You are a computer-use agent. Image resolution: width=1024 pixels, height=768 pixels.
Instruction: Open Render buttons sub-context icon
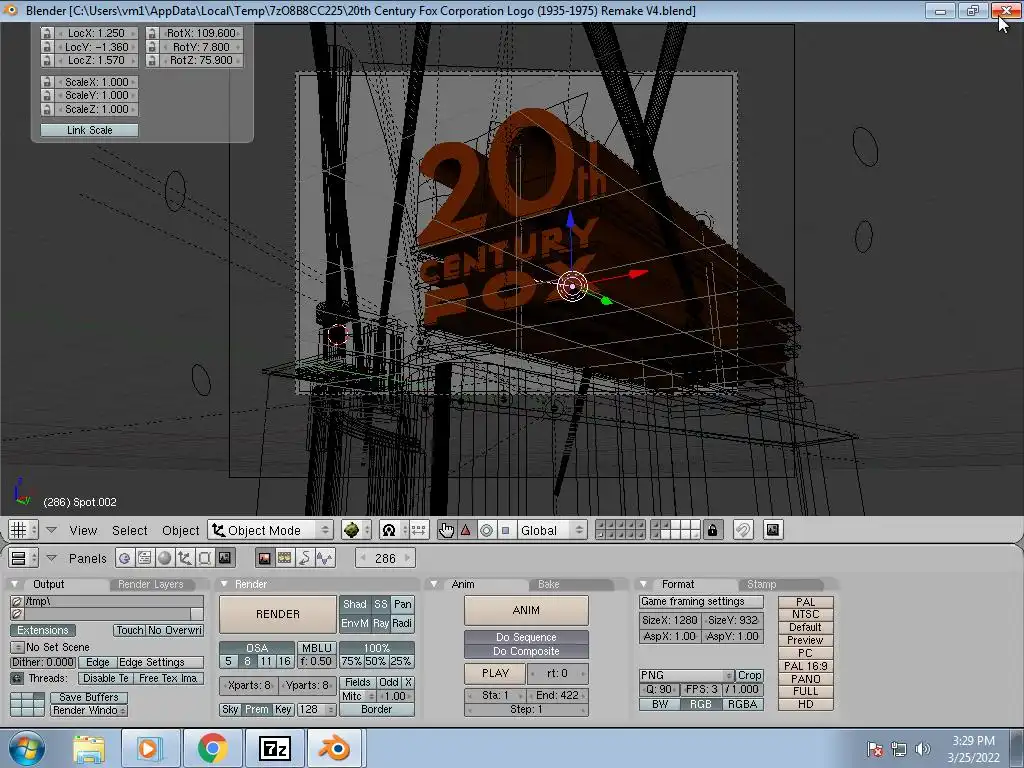(x=264, y=558)
